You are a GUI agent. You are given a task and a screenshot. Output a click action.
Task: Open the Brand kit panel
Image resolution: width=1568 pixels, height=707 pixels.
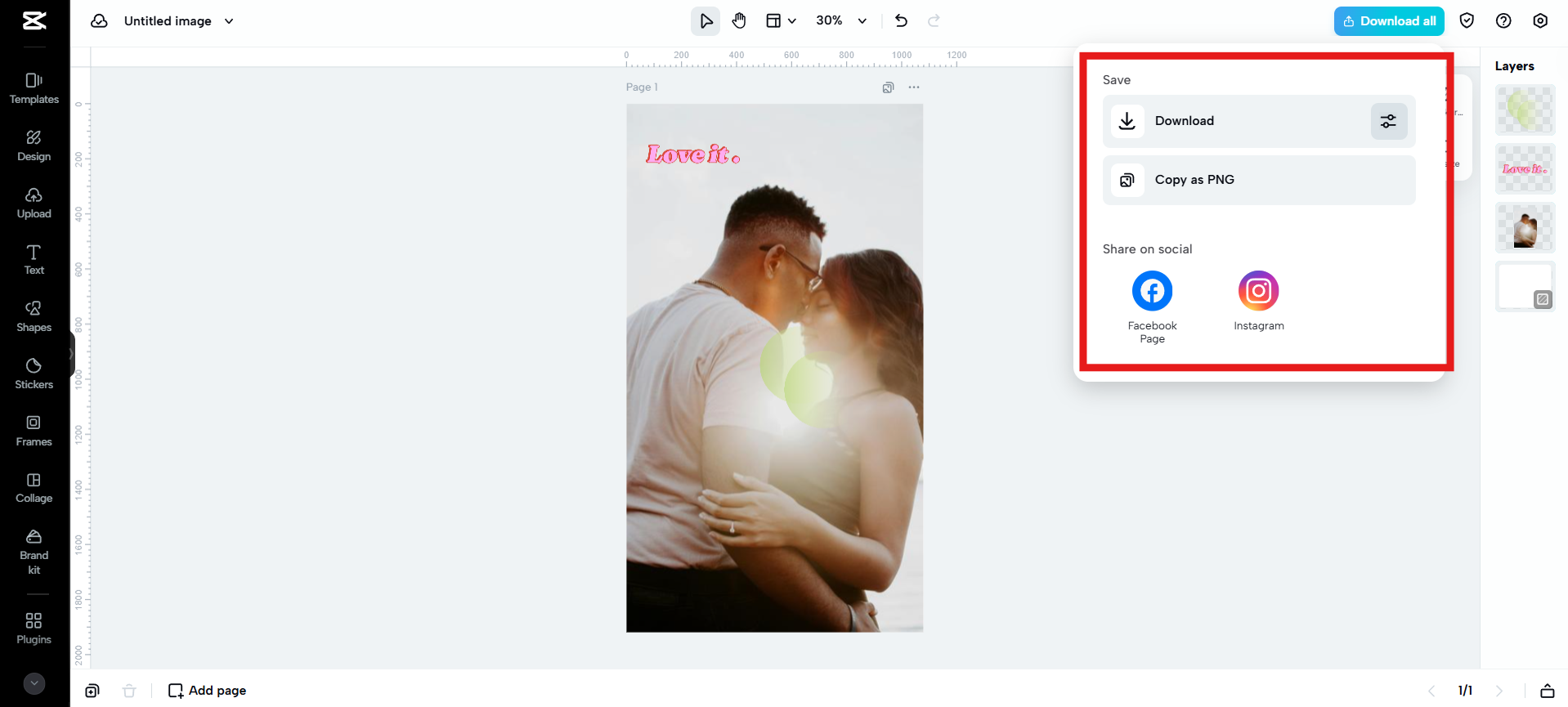(x=34, y=552)
